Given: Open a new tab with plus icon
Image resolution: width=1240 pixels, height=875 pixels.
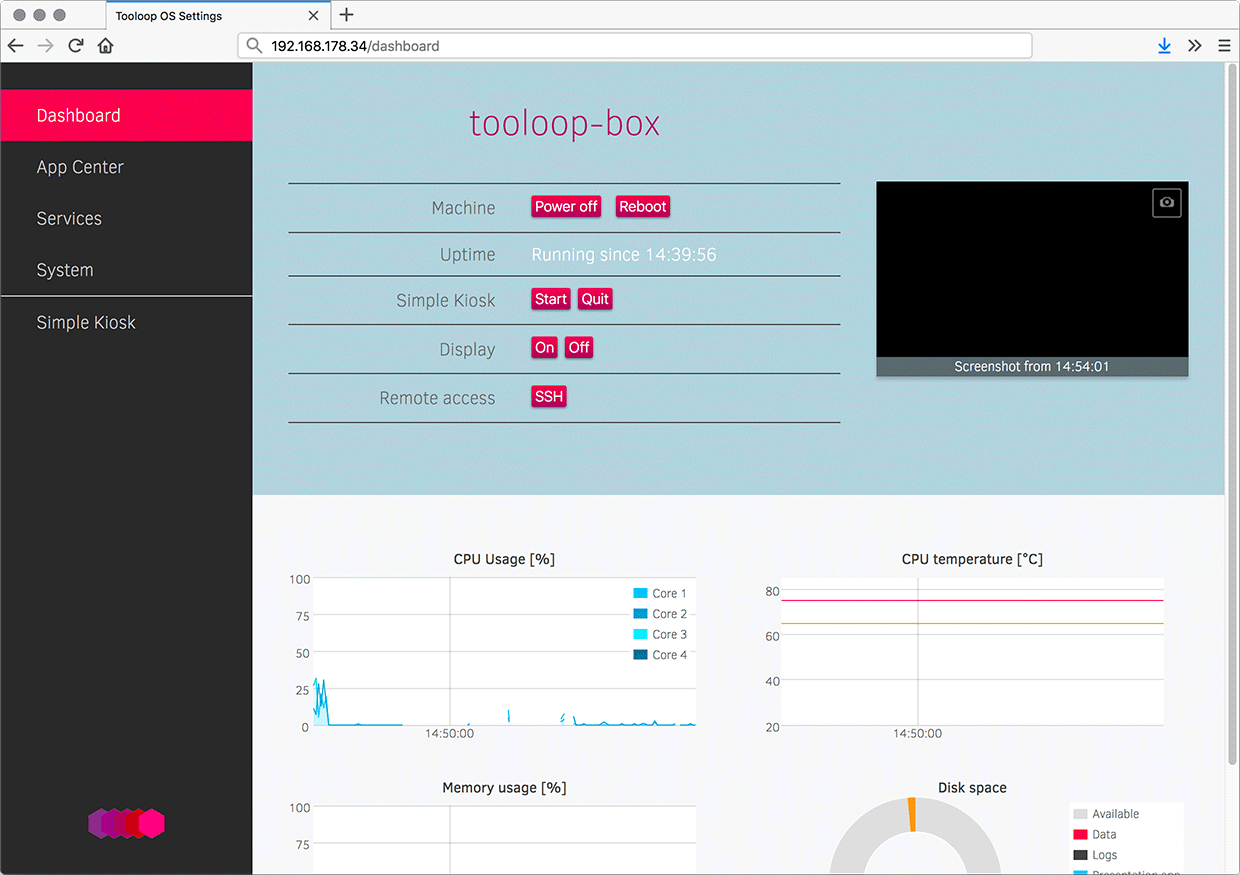Looking at the screenshot, I should 347,15.
